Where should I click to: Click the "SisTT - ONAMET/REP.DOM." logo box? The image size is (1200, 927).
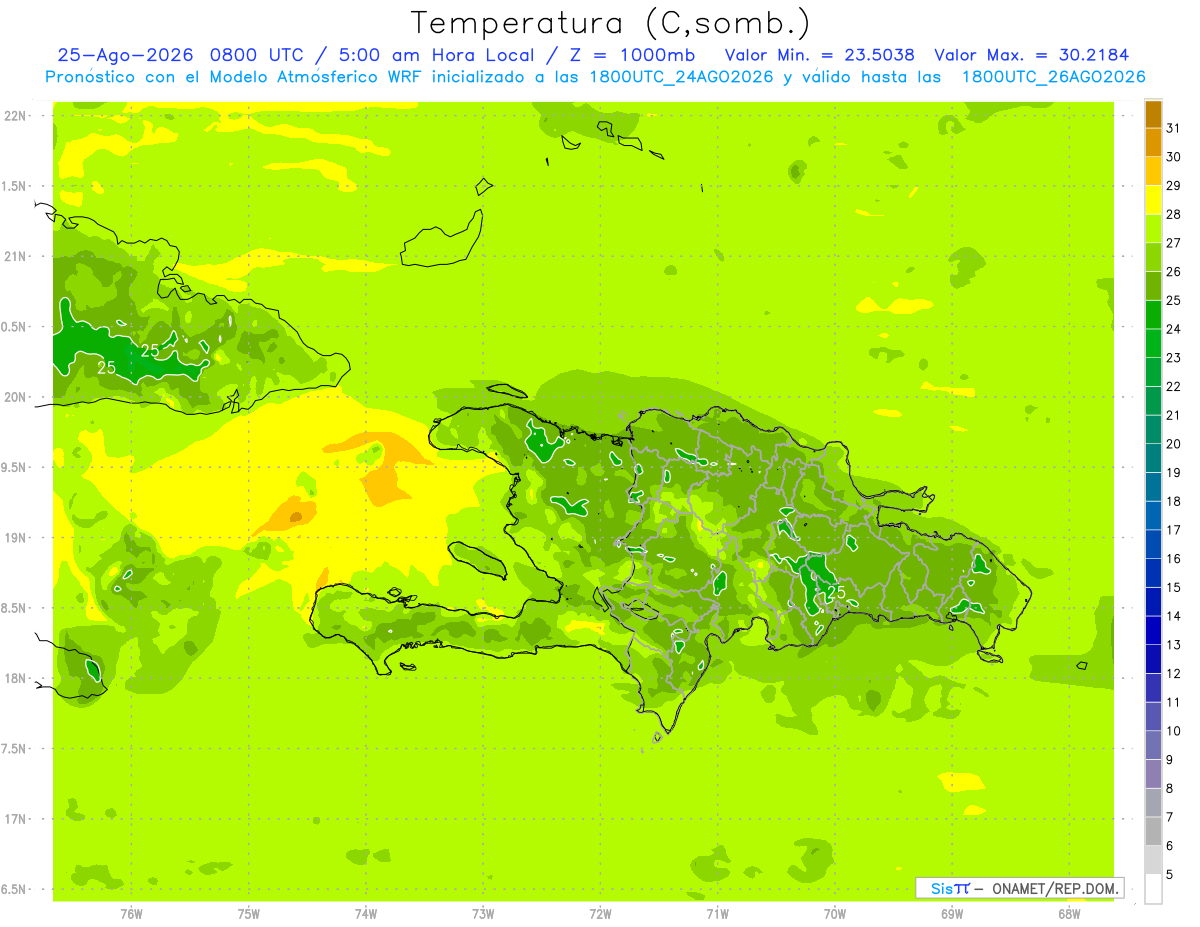coord(1019,888)
